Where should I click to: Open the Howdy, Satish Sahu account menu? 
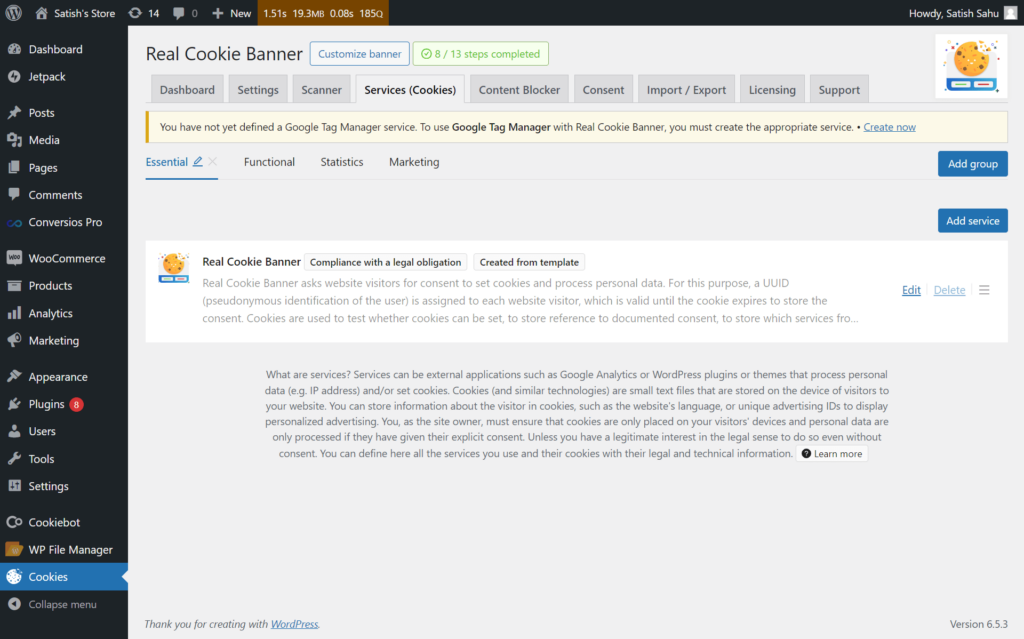(963, 13)
